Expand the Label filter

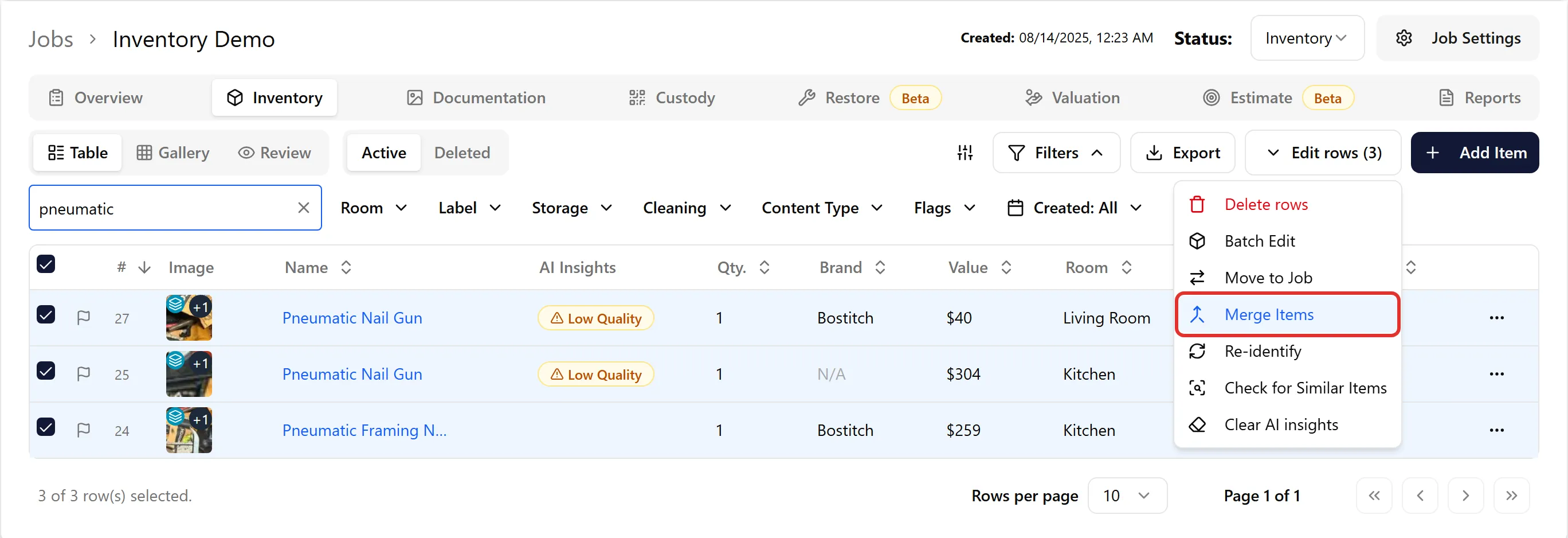coord(469,208)
